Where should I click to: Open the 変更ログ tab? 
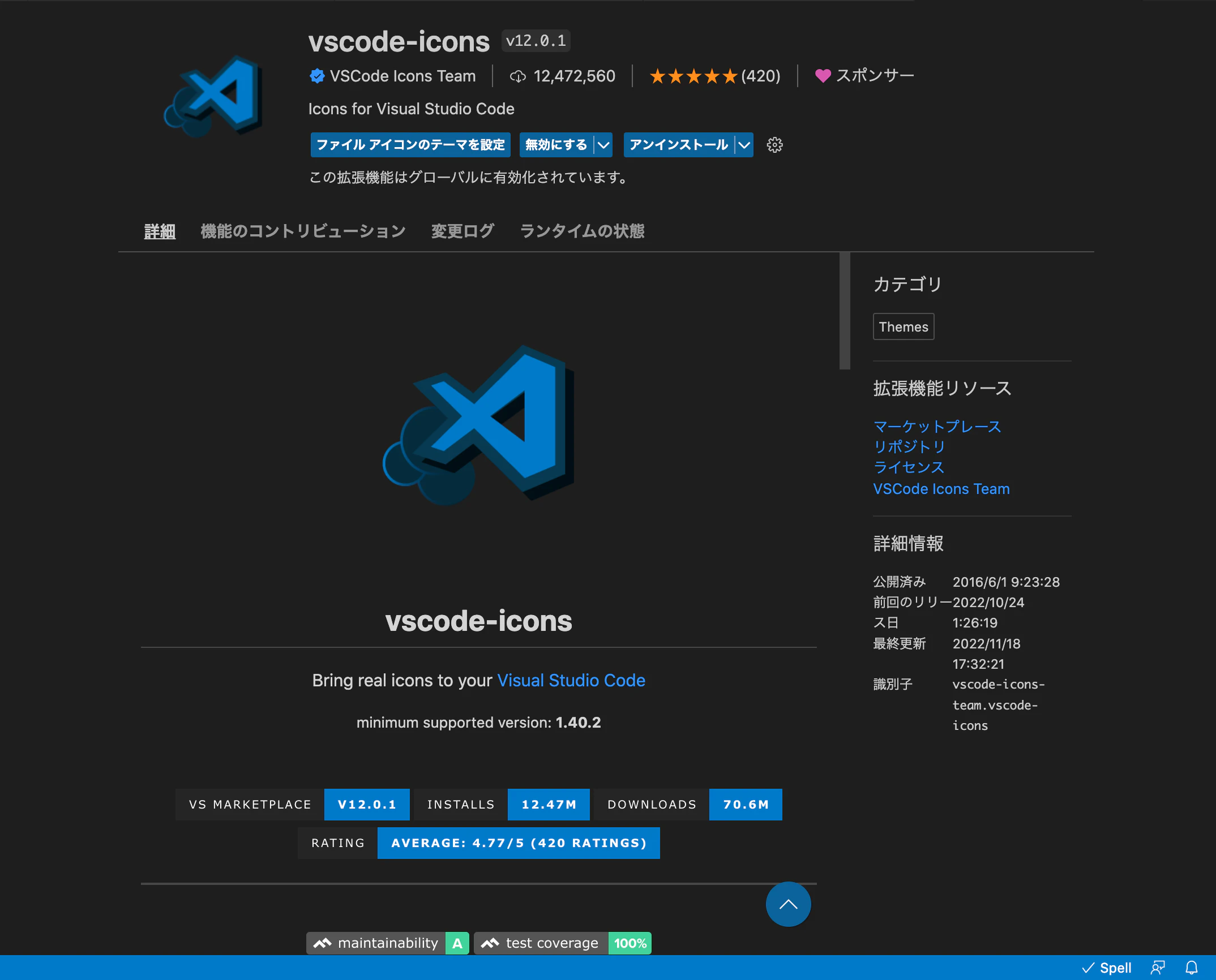coord(463,231)
